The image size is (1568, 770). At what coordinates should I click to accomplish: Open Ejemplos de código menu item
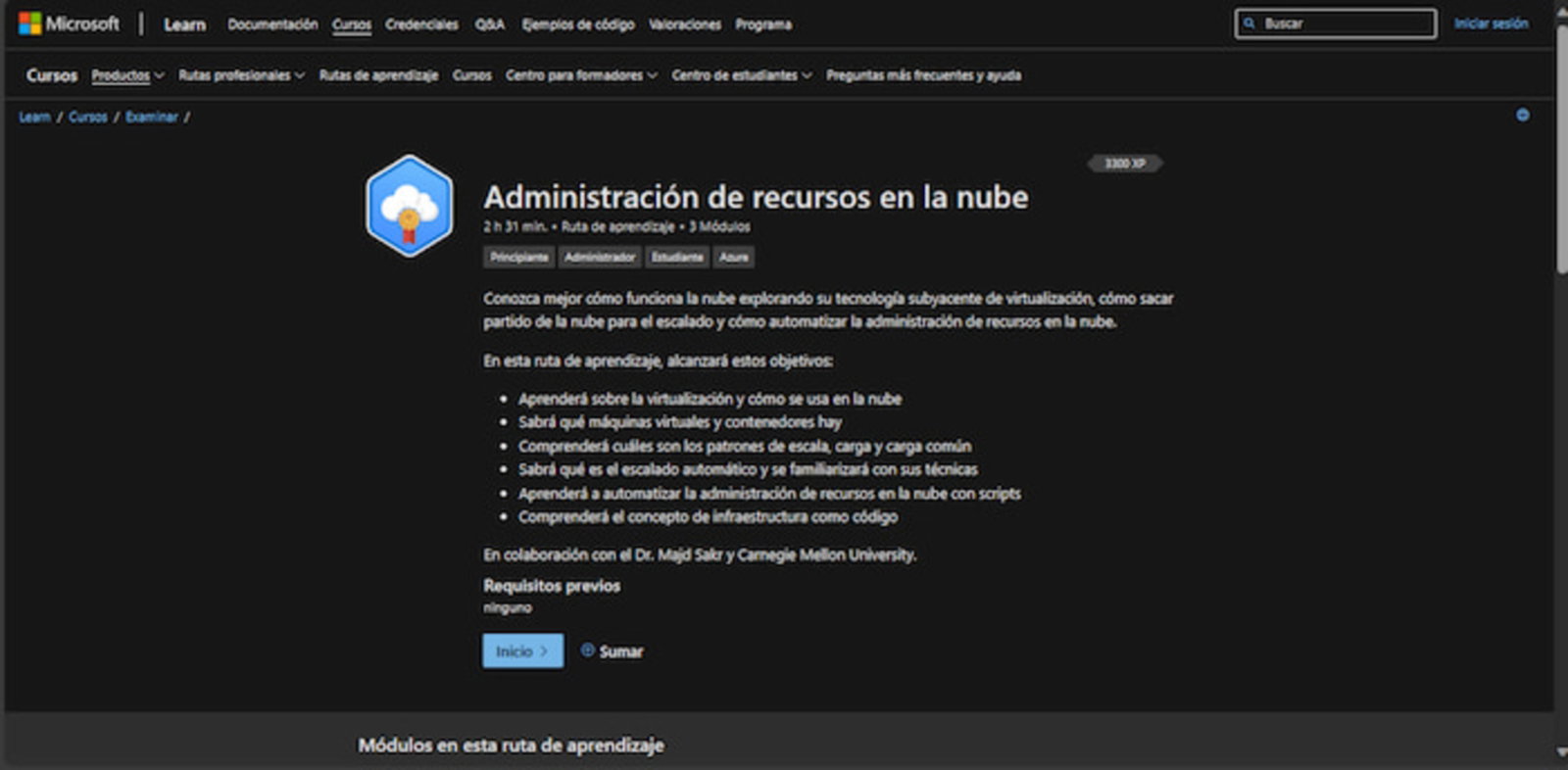pos(578,24)
